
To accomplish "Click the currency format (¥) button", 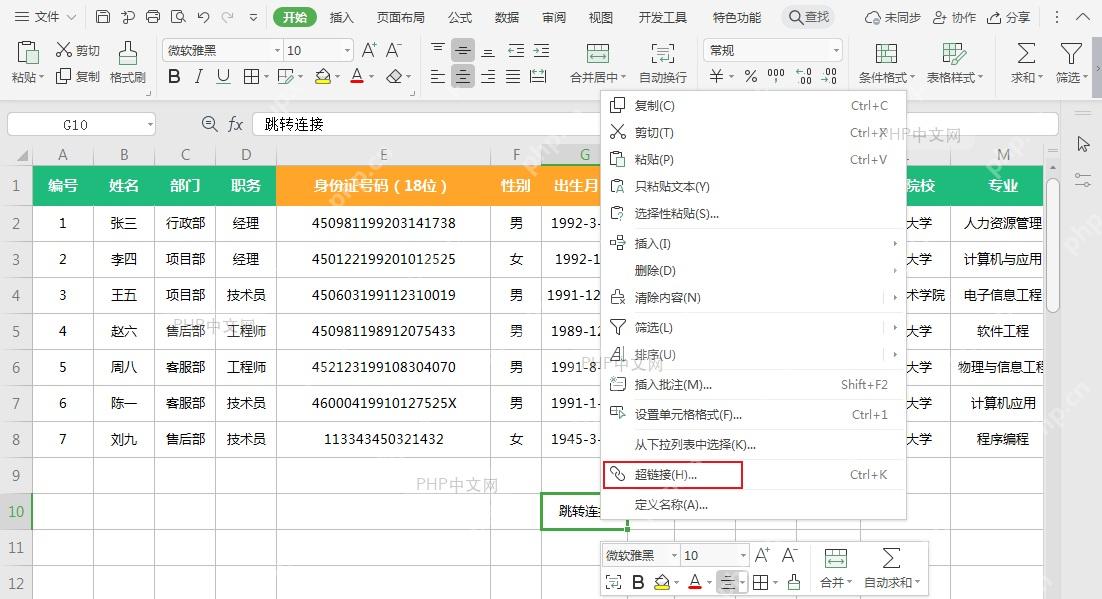I will [716, 77].
